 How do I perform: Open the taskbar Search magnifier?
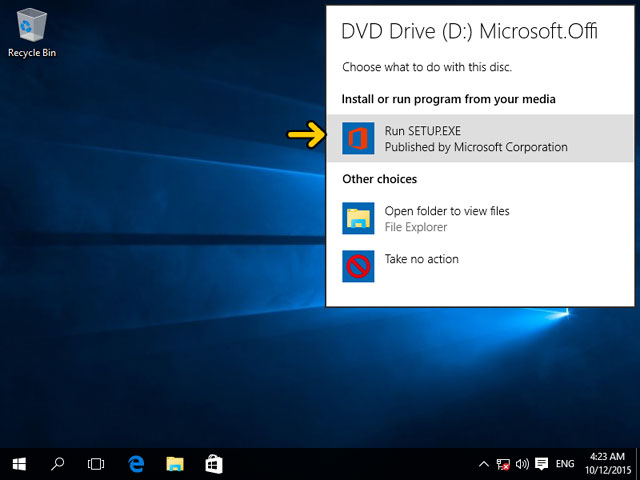(x=57, y=464)
